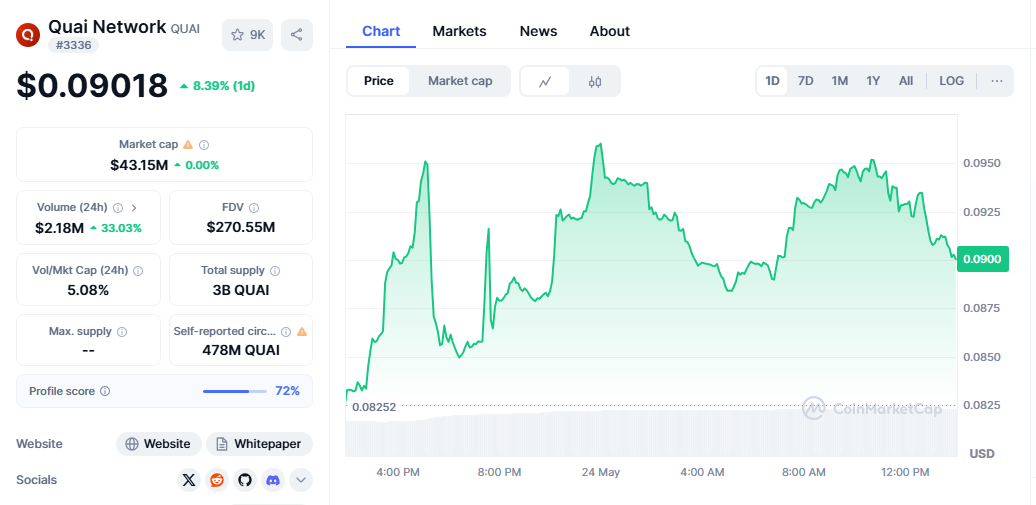
Task: Switch to line chart view icon
Action: (545, 81)
